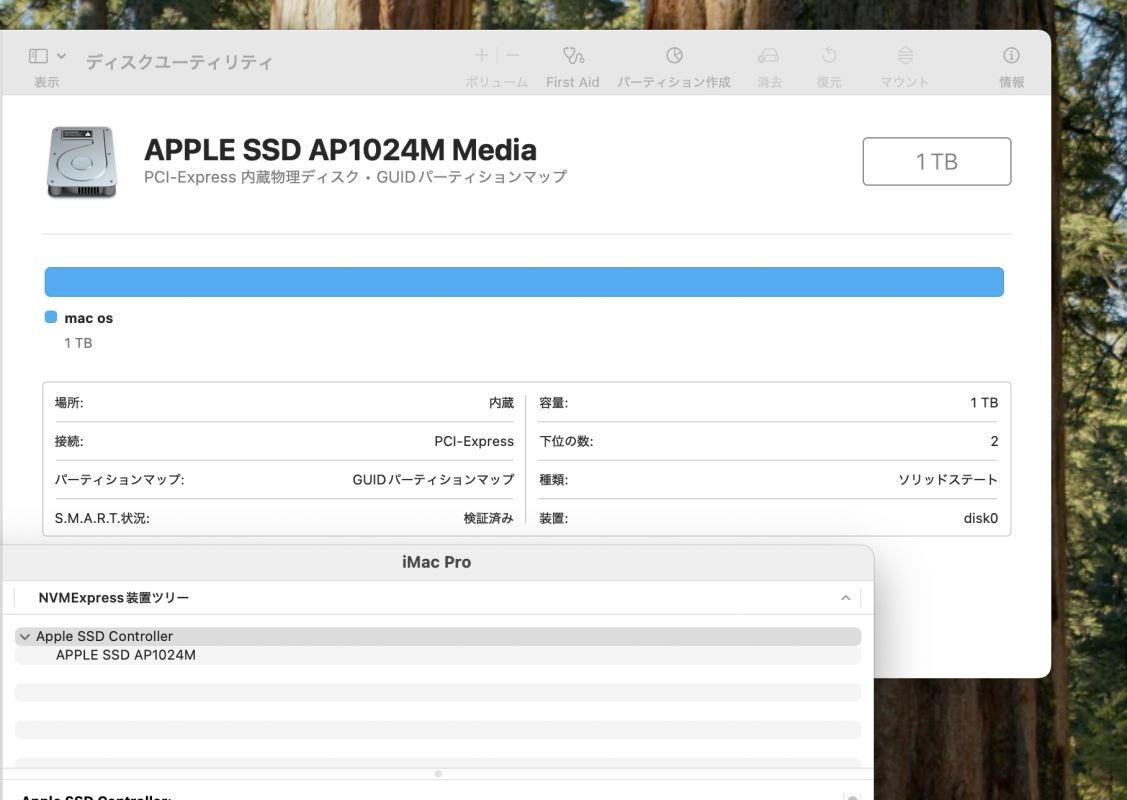Click the mount icon in the toolbar
Screen dimensions: 1127x800
906,55
